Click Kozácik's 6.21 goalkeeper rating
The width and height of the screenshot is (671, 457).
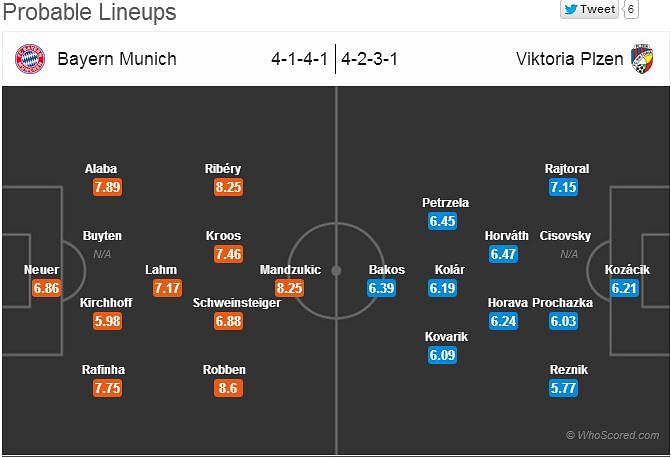point(624,288)
